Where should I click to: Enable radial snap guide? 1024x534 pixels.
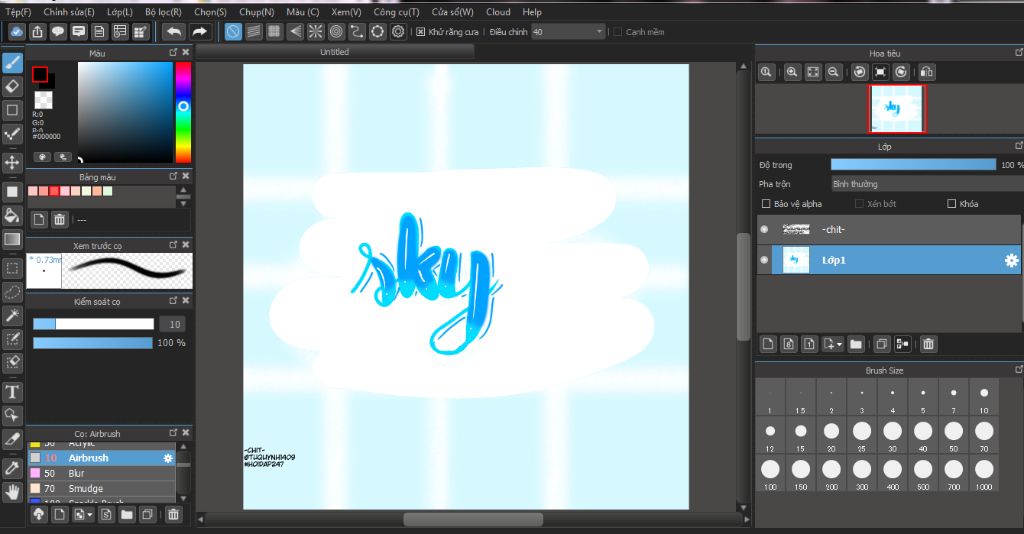point(315,31)
